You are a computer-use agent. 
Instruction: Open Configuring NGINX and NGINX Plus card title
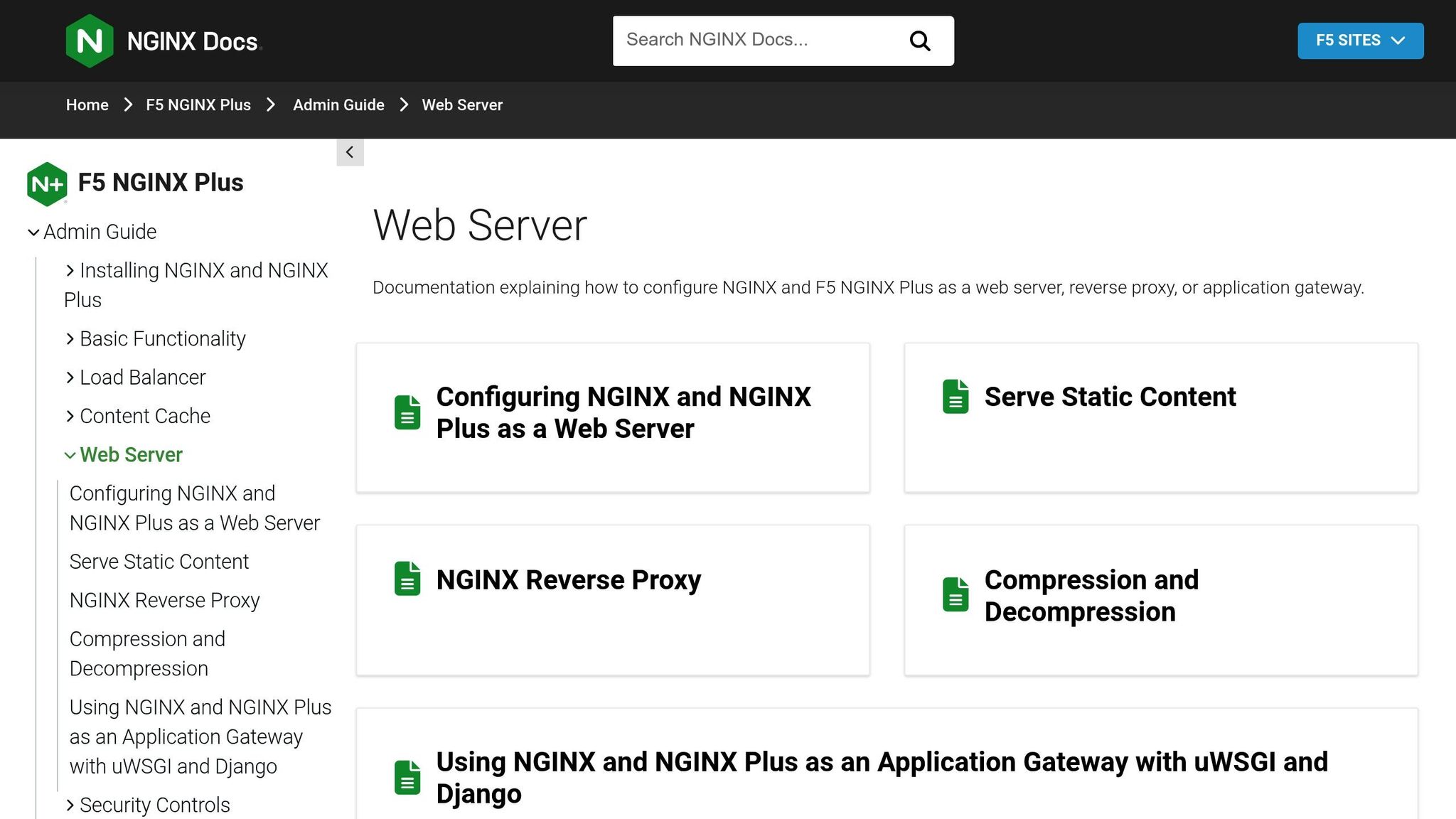tap(623, 412)
